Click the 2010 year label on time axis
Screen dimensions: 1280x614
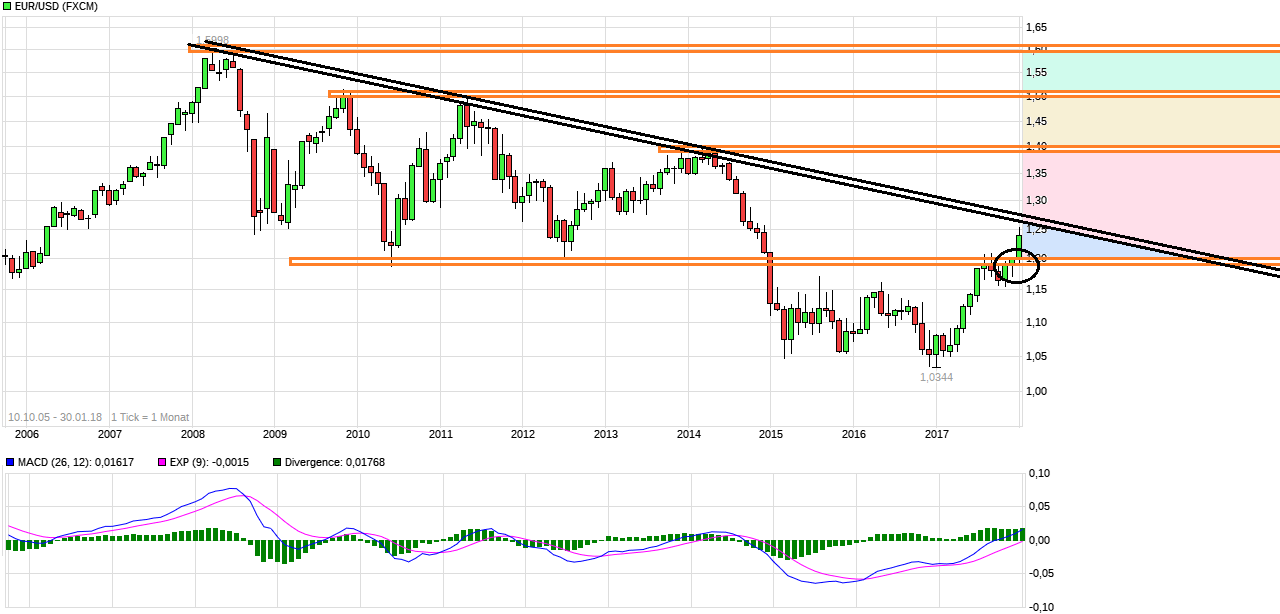coord(358,434)
